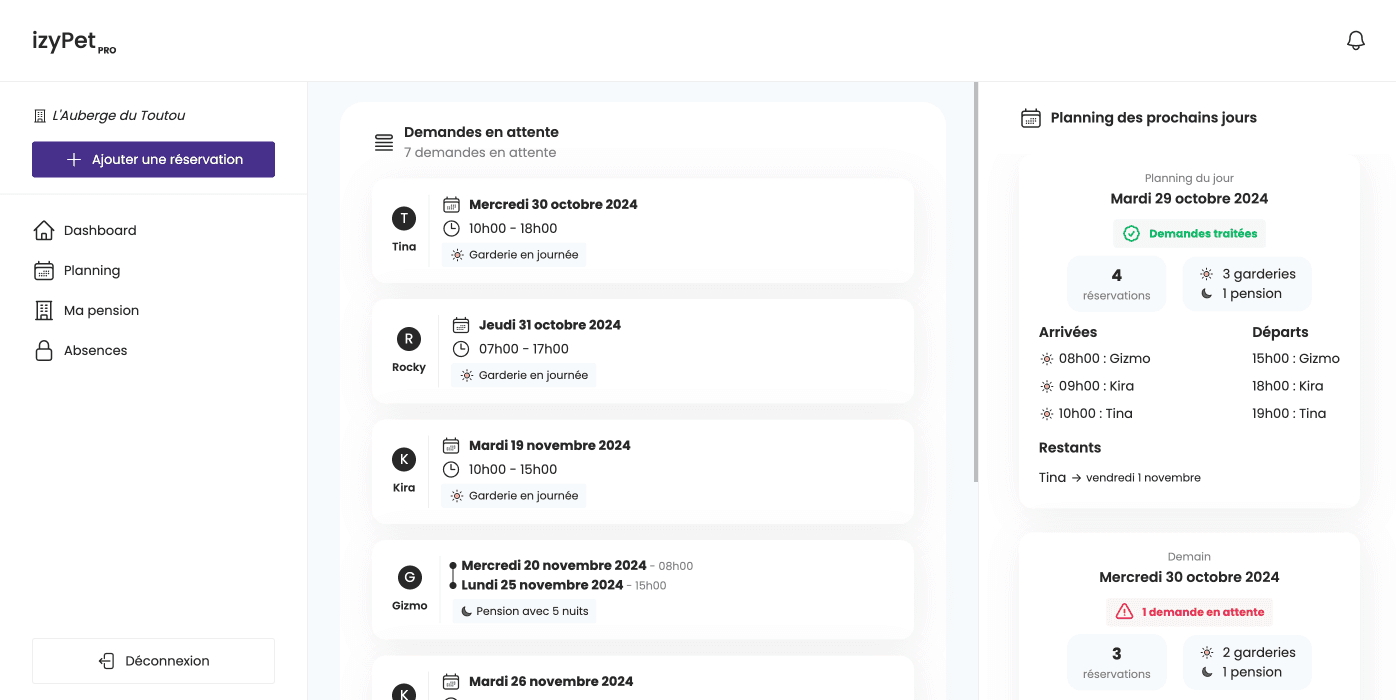Click the check icon on Demandes traitées badge

coord(1130,233)
